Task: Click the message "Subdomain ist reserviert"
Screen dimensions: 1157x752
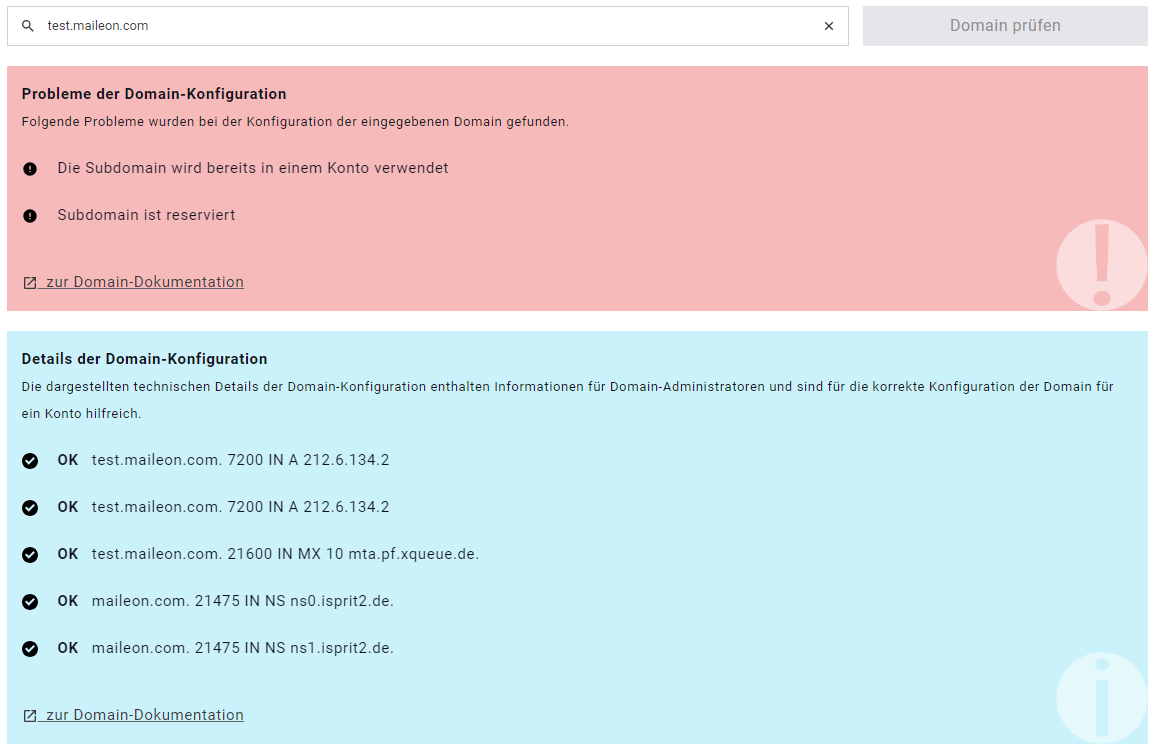Action: click(146, 215)
